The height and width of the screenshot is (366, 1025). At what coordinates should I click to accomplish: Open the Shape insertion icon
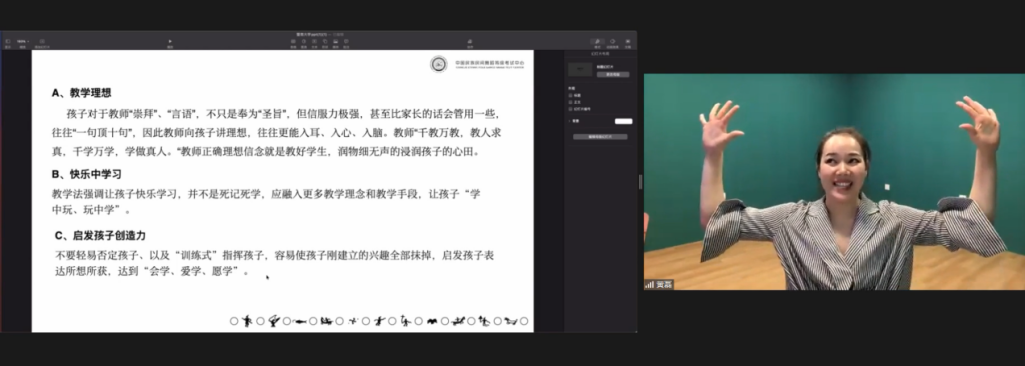[x=325, y=41]
